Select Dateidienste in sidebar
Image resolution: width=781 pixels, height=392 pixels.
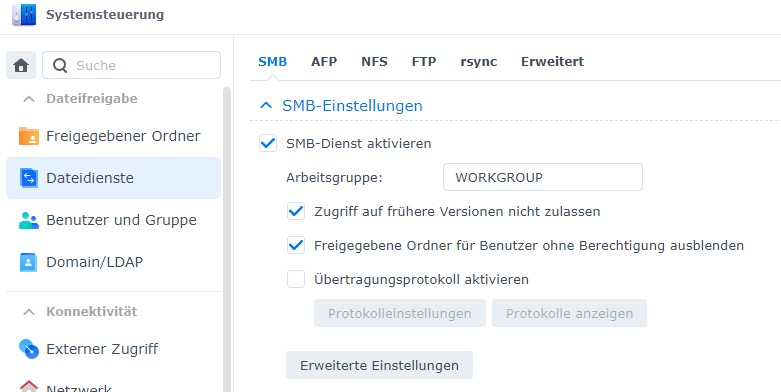(x=114, y=178)
